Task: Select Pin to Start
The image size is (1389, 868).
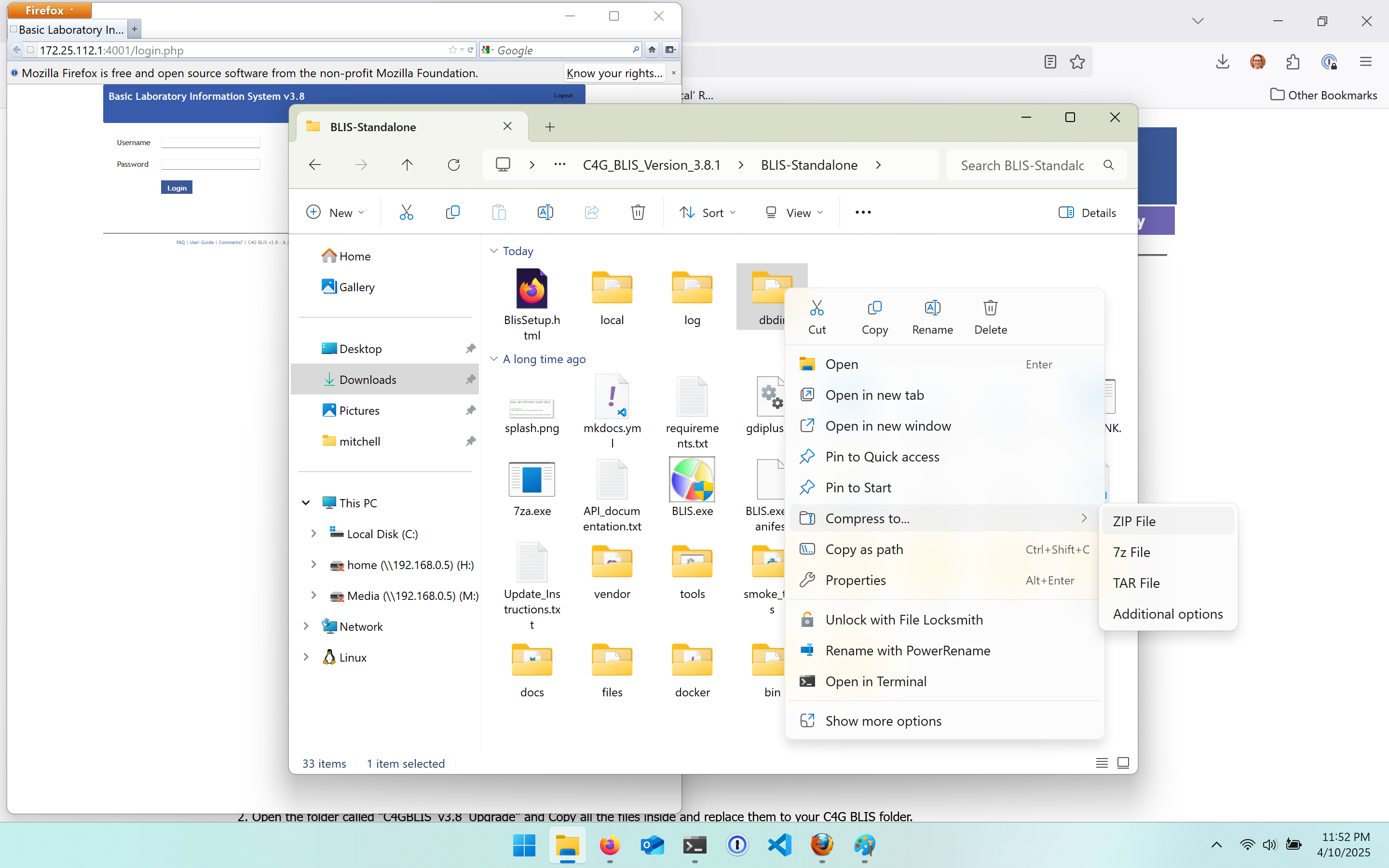Action: tap(944, 488)
